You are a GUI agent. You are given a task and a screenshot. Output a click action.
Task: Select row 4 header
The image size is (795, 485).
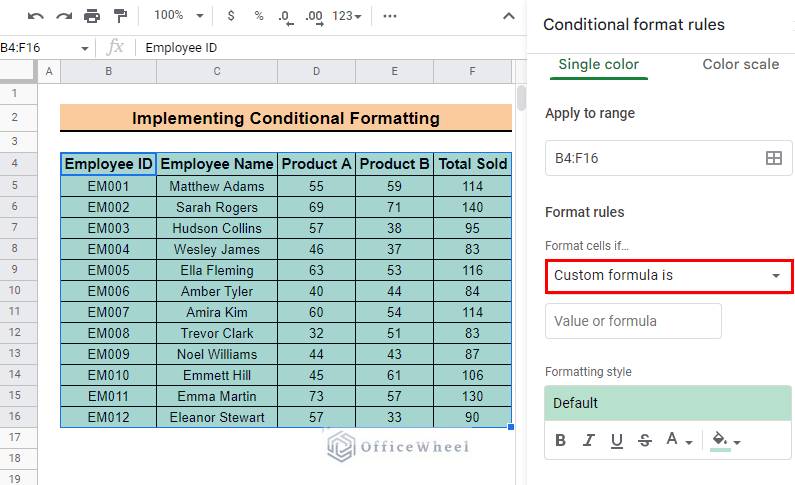coord(18,163)
